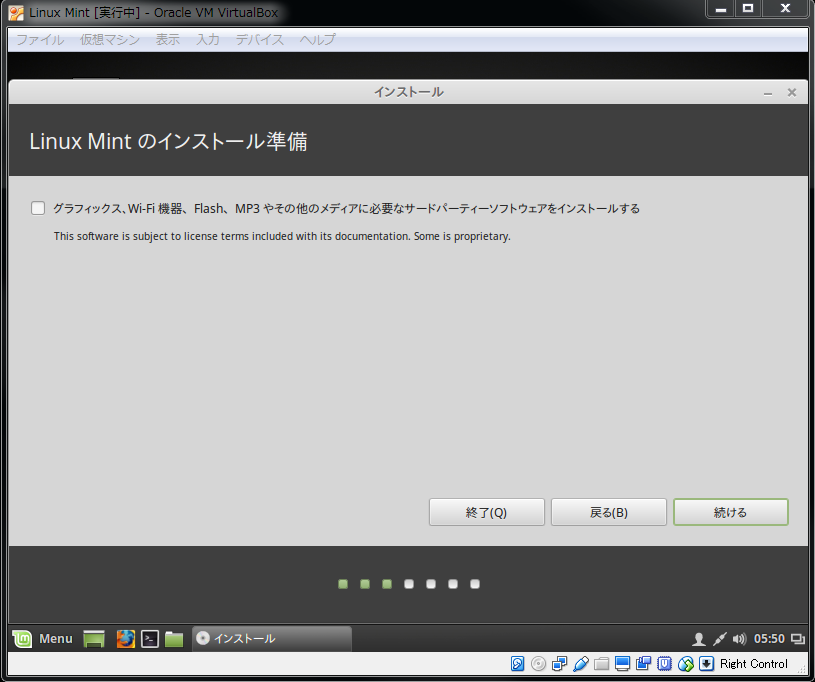Click the VirtualBox icon in title bar
Screen dimensions: 815x682
16,12
